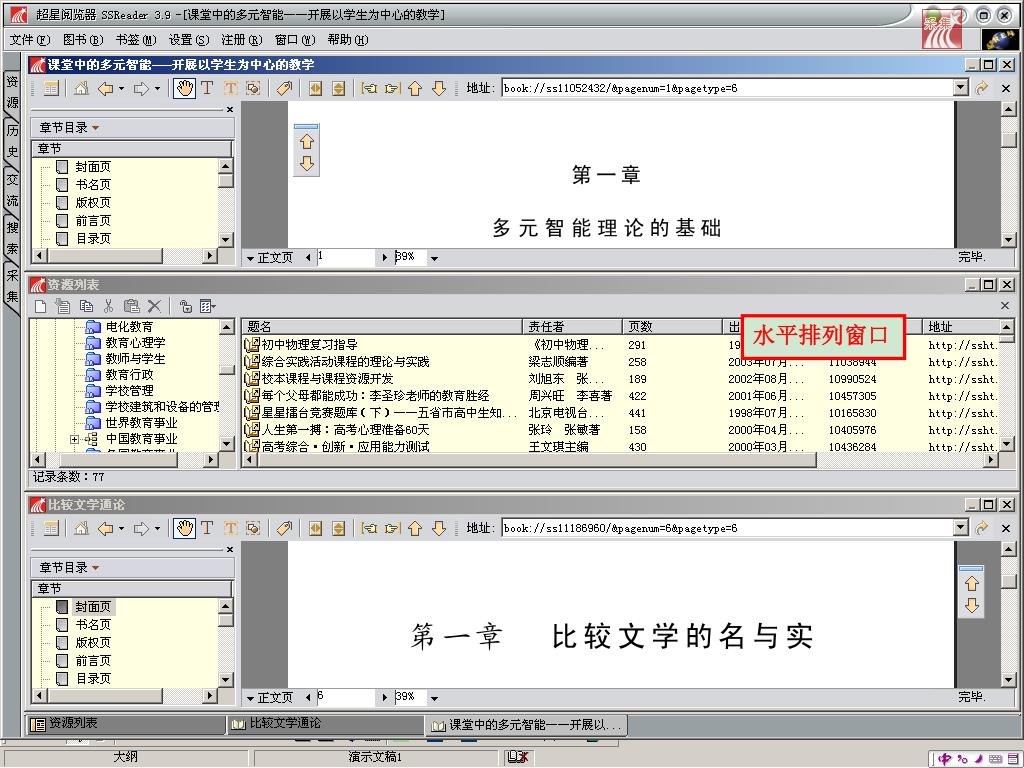The image size is (1024, 768).
Task: Click the copy icon in 资源列表 toolbar
Action: (x=86, y=306)
